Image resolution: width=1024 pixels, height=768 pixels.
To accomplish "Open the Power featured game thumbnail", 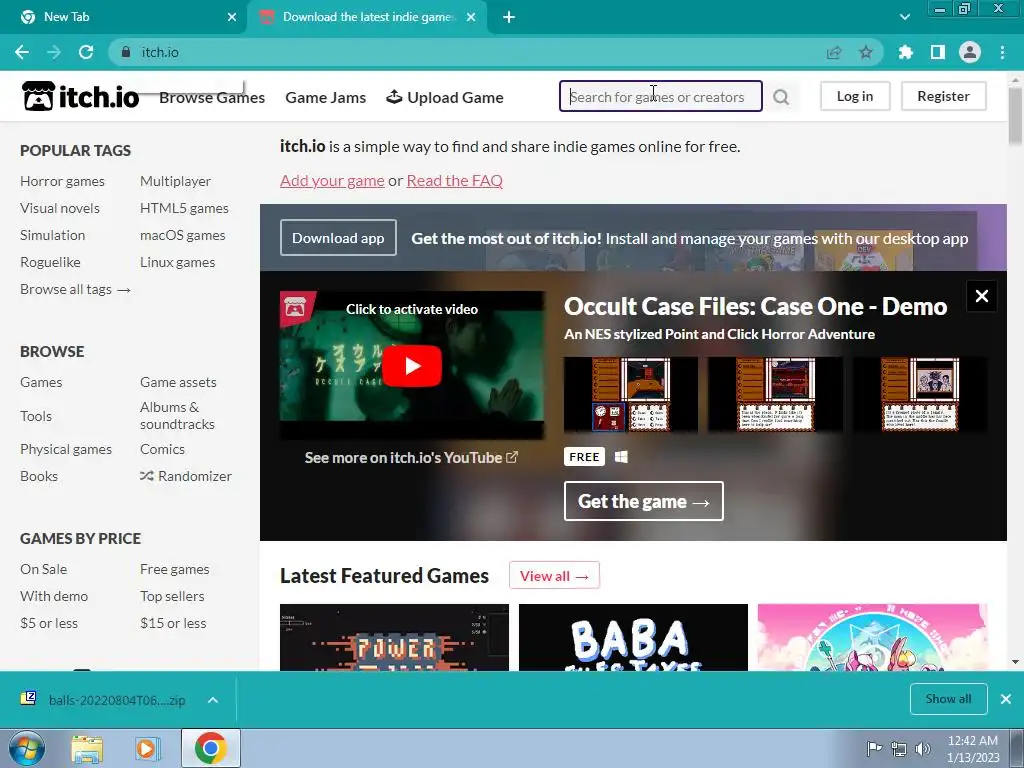I will [394, 637].
